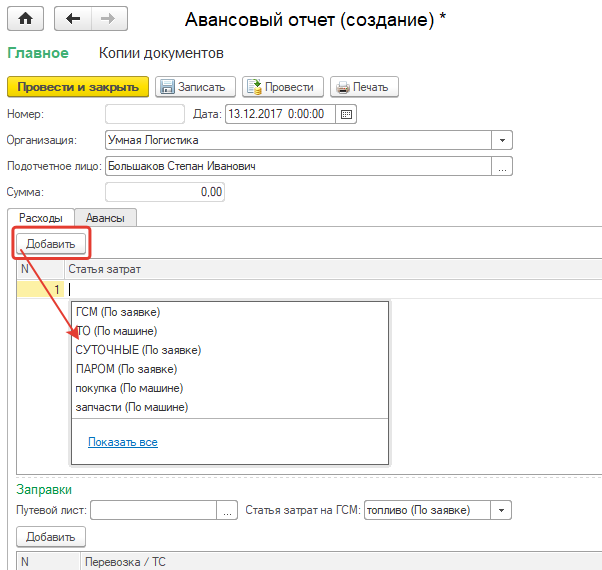Select запчасти (По машине) entry
Screen dimensions: 602x570
tap(230, 407)
